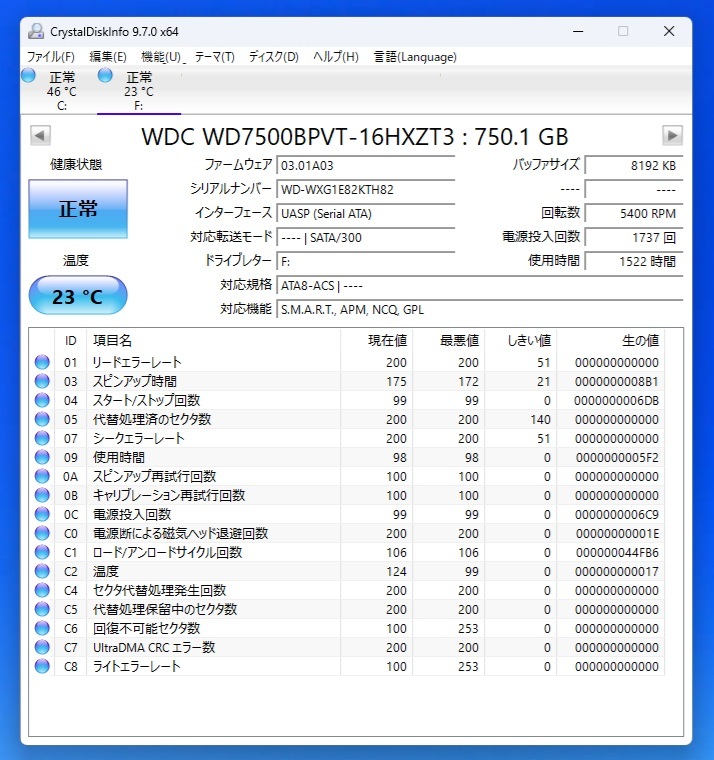Click the interface field UASP (Serial ATA)
The image size is (714, 760).
pos(365,213)
